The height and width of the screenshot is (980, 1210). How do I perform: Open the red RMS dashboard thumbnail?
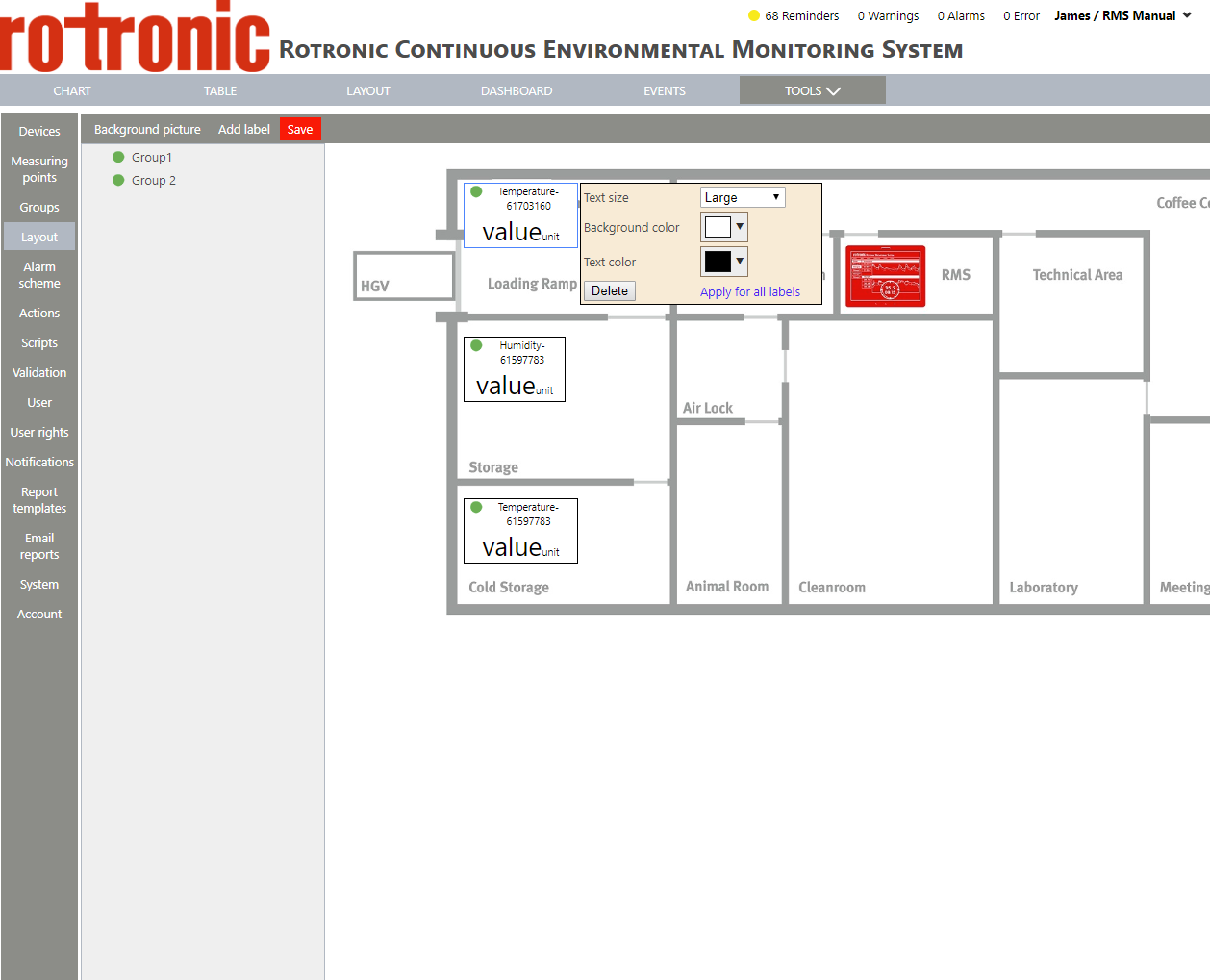click(885, 276)
